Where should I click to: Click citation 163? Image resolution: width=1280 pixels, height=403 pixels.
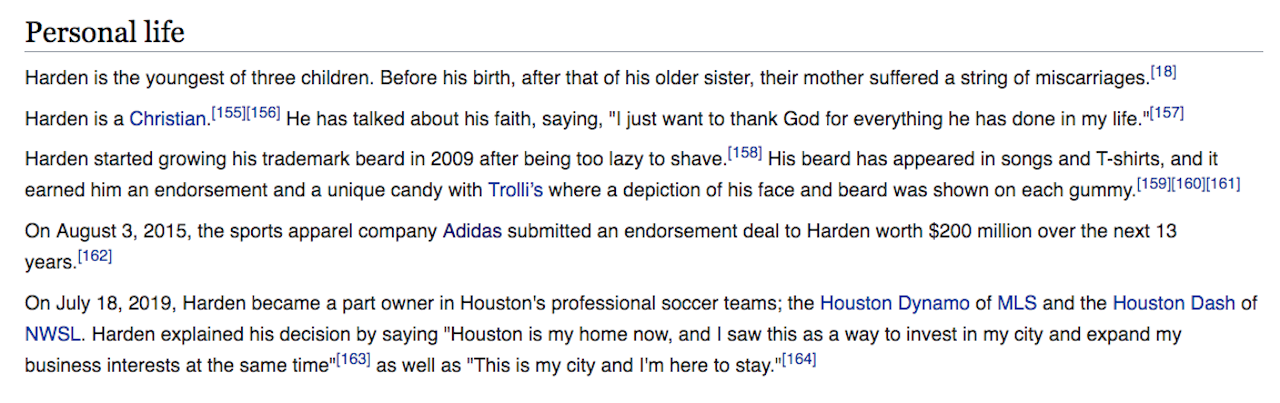[353, 359]
